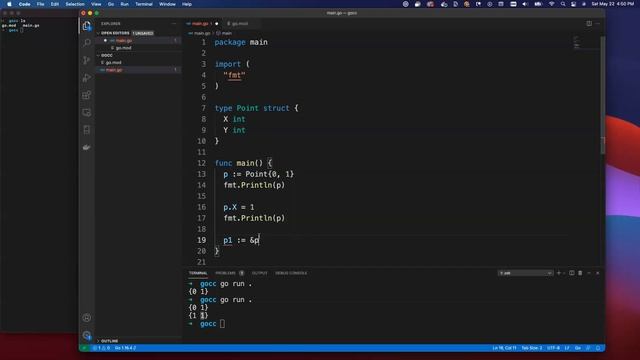
Task: Open the terminal shell selector dropdown
Action: click(525, 273)
